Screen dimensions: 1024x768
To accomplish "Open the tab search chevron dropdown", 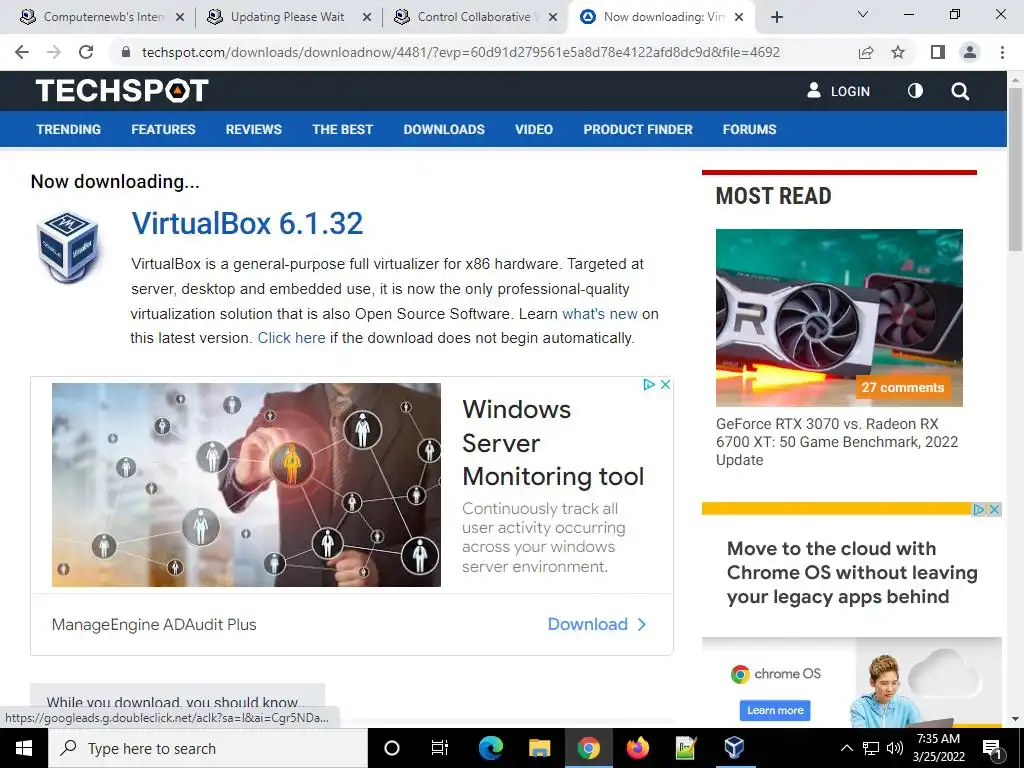I will point(863,14).
